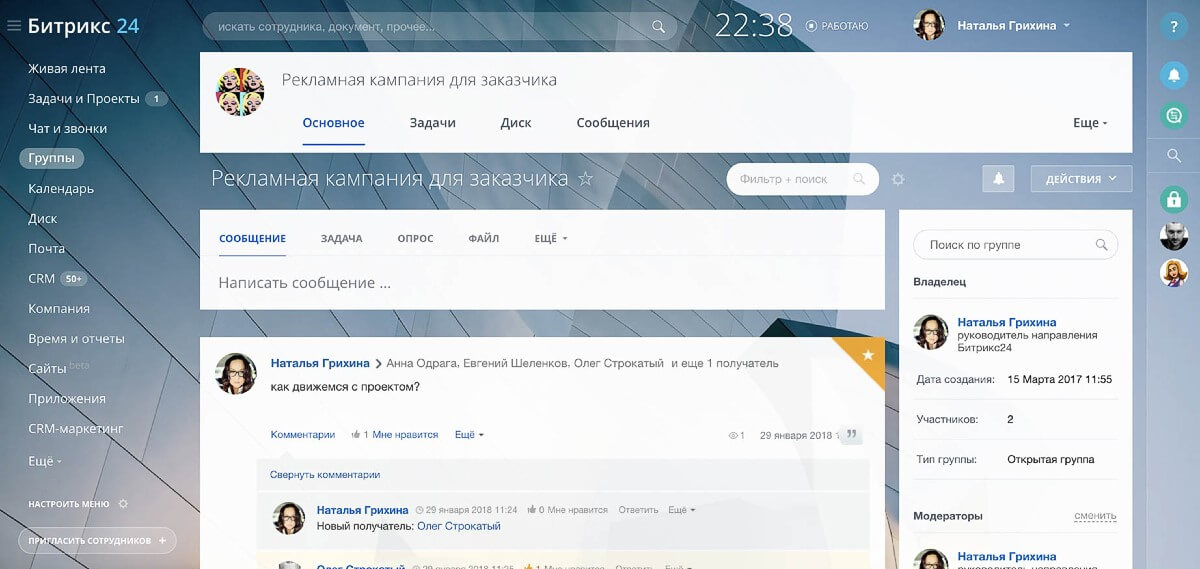The width and height of the screenshot is (1200, 569).
Task: Open the green chat messenger icon
Action: [1173, 116]
